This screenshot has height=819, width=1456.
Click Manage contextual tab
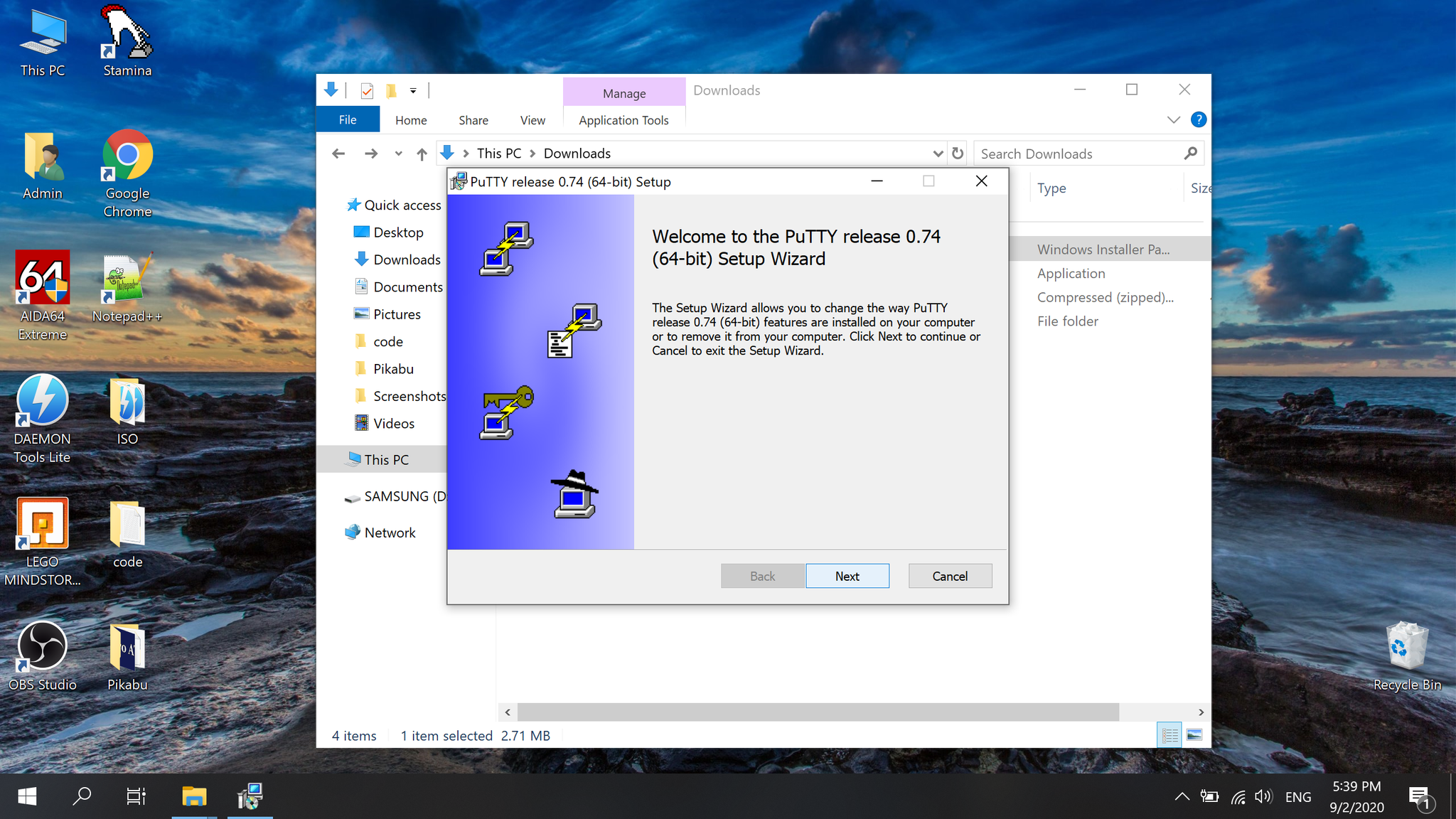pos(624,93)
